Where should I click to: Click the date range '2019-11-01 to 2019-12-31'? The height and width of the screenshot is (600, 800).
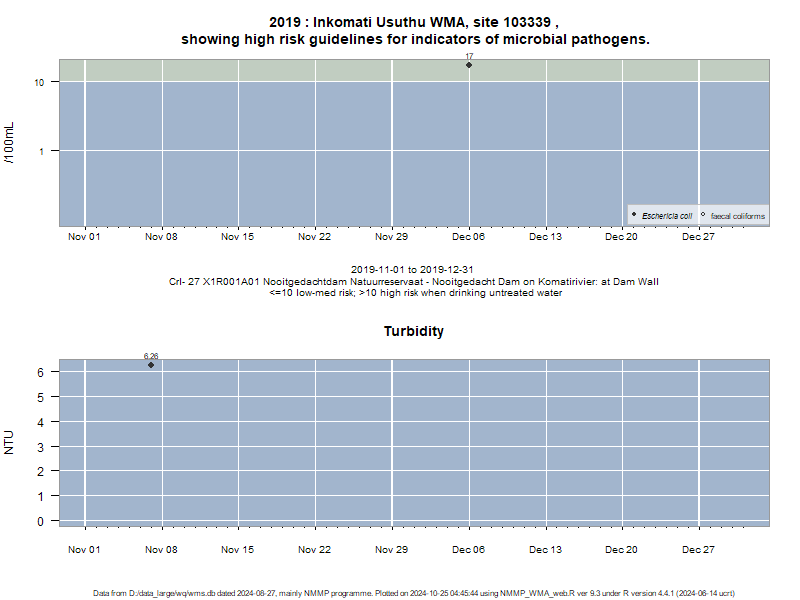pyautogui.click(x=412, y=269)
